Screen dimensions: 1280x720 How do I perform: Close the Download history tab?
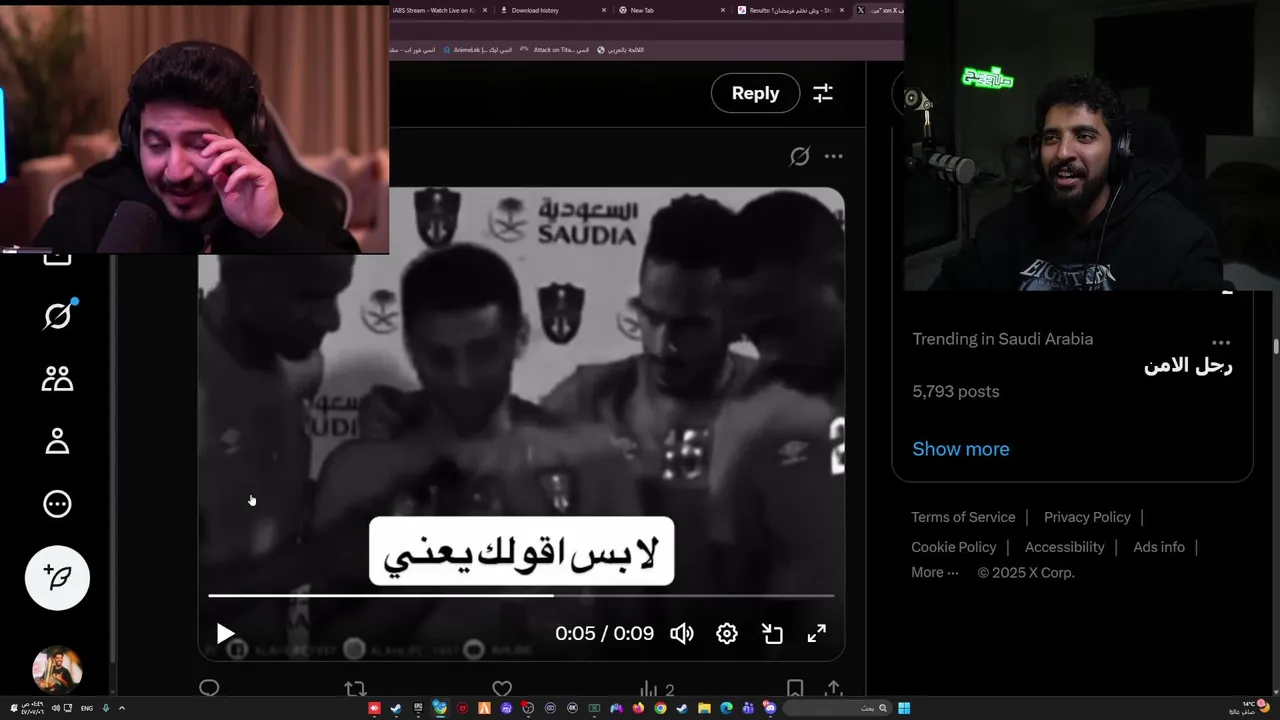[x=604, y=10]
